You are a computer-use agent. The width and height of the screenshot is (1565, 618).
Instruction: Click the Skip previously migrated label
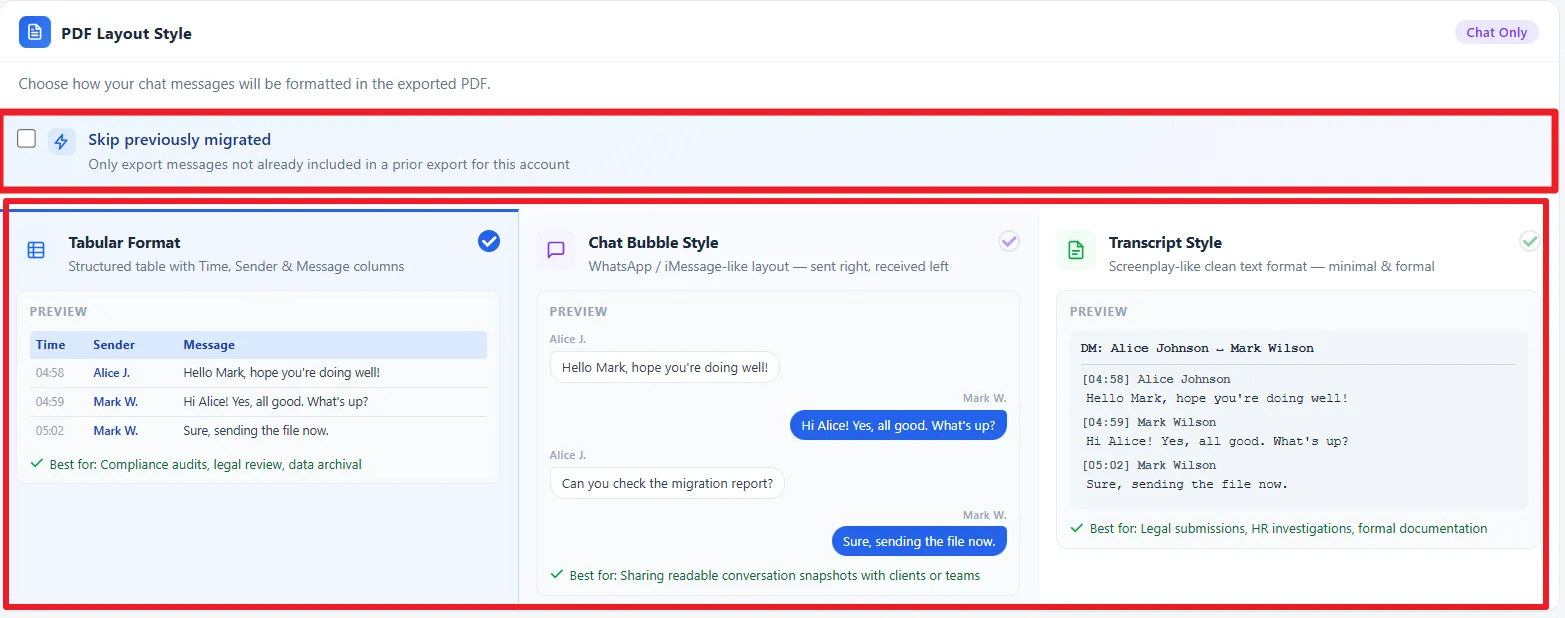coord(179,140)
